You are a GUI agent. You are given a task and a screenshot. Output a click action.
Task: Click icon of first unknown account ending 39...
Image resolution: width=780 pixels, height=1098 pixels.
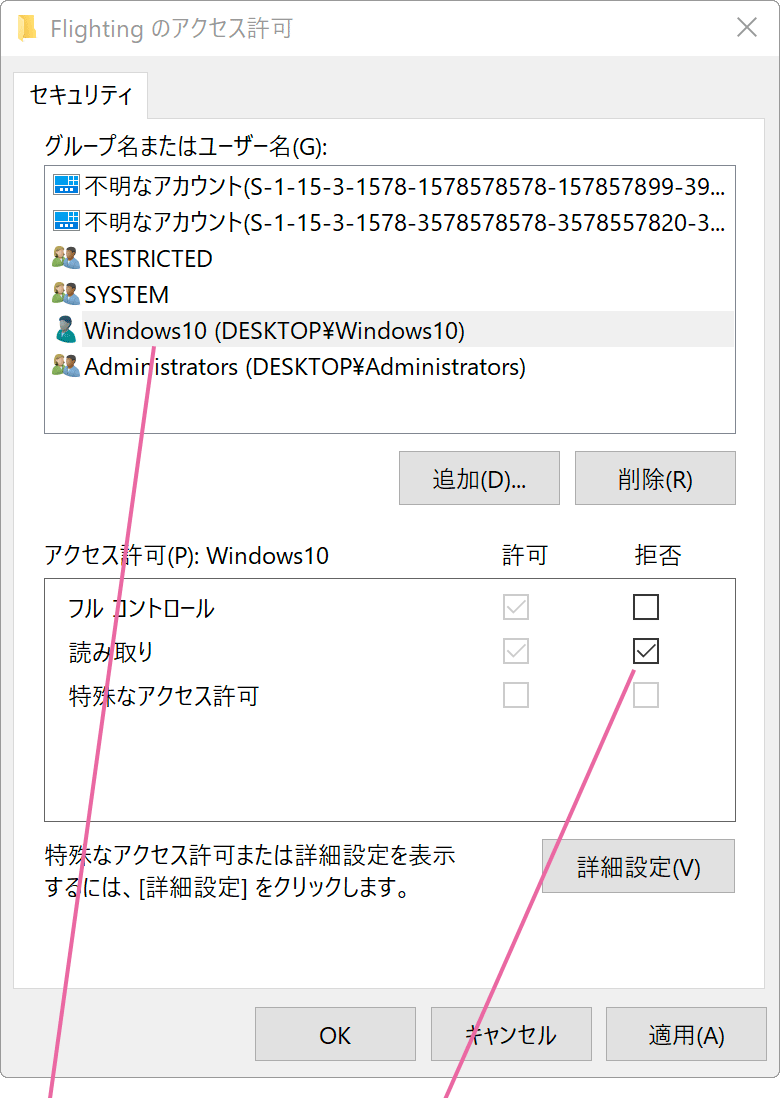(67, 185)
